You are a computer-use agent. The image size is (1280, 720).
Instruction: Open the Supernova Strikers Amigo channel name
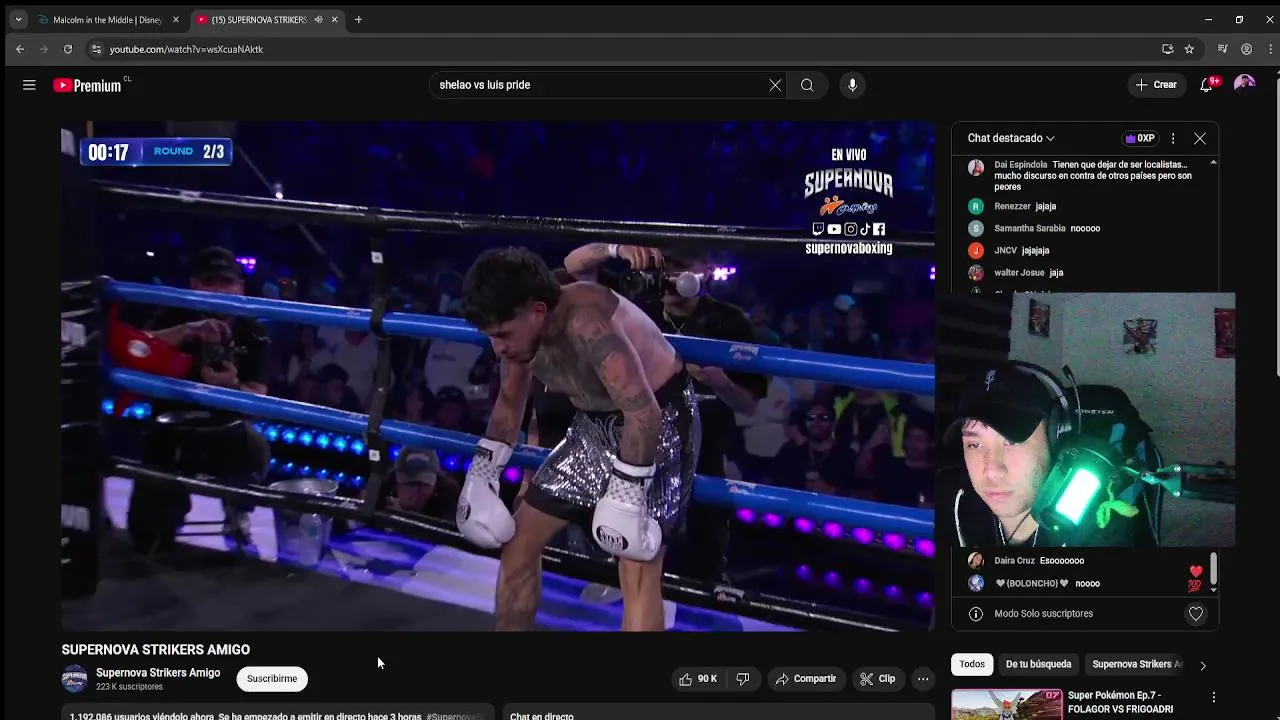(x=158, y=673)
